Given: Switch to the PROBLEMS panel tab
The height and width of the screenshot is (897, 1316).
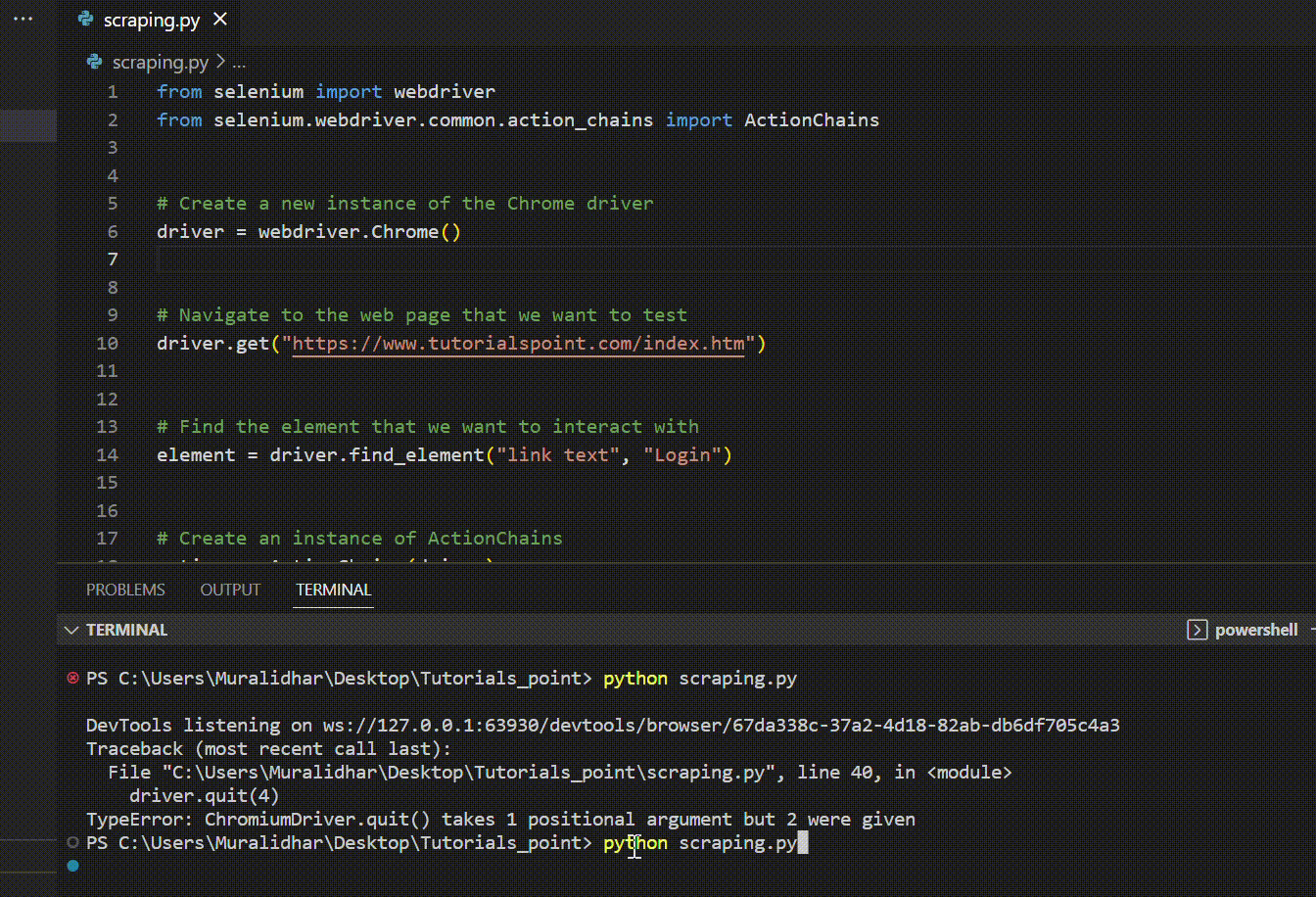Looking at the screenshot, I should coord(125,590).
